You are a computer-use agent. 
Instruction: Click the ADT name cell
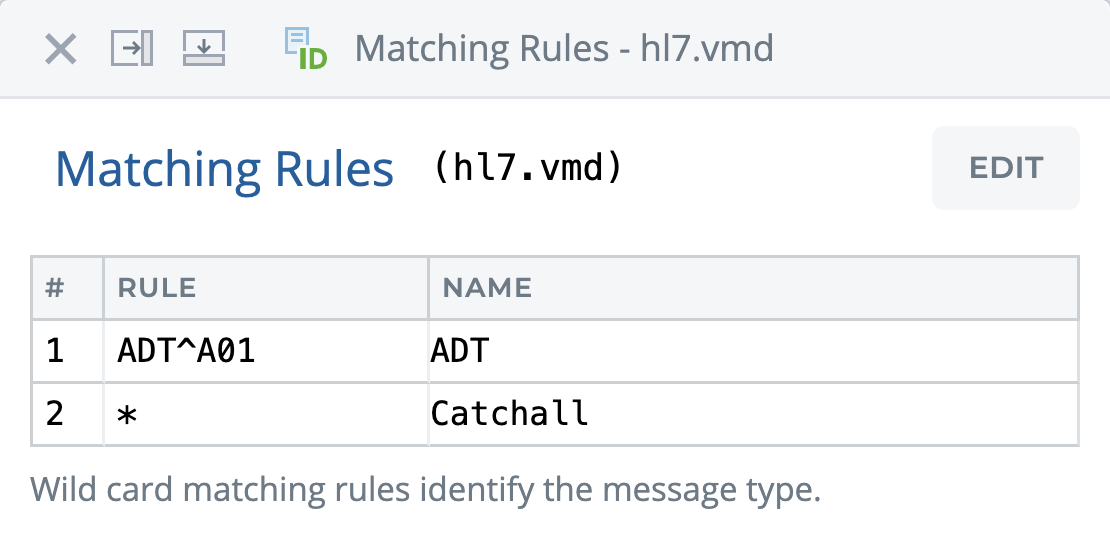[460, 351]
